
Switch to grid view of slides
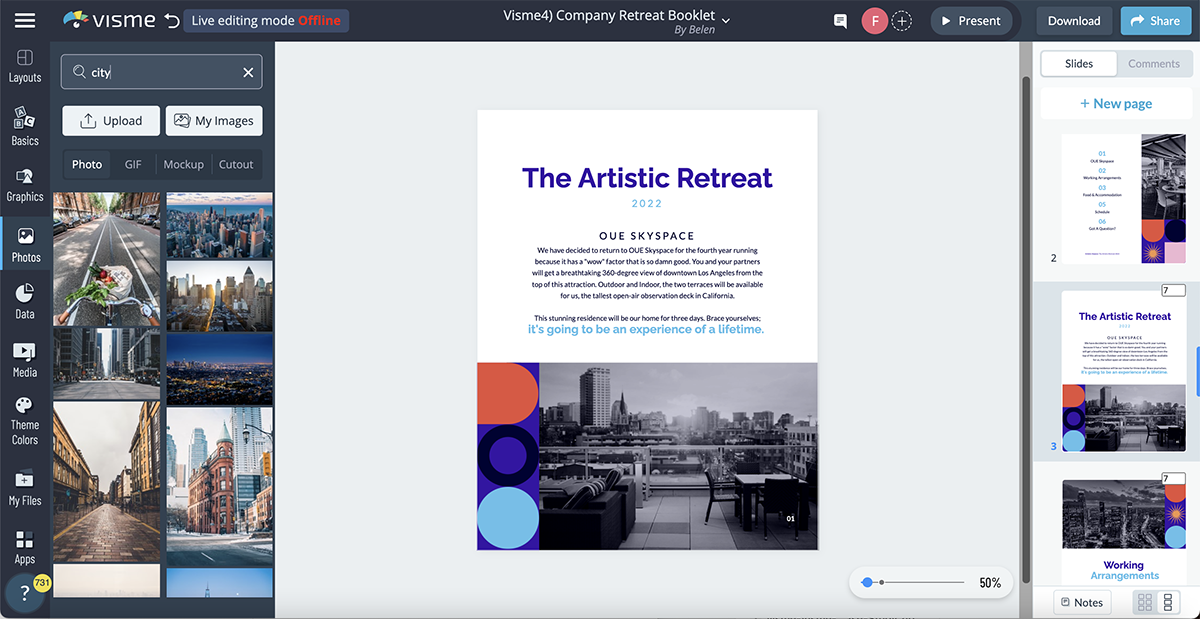point(1145,602)
